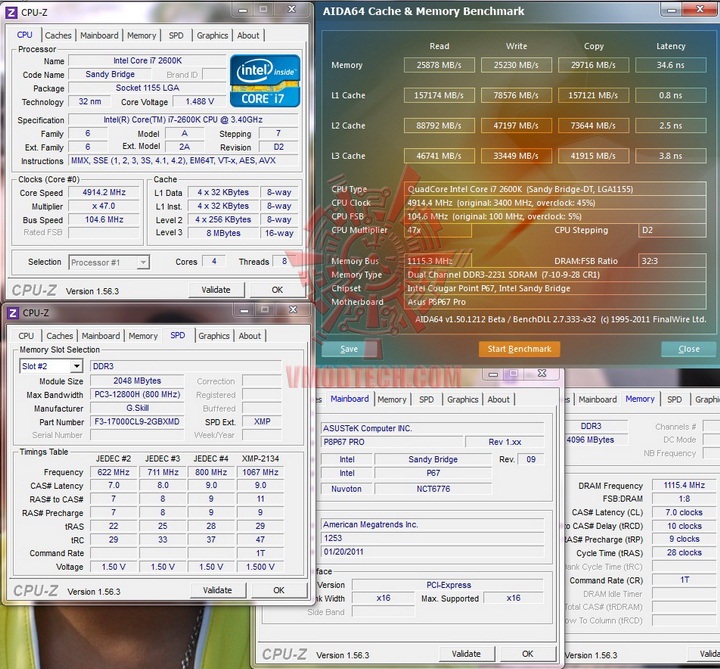The height and width of the screenshot is (669, 720).
Task: Click OK in the Mainboard CPU-Z window
Action: tap(528, 654)
